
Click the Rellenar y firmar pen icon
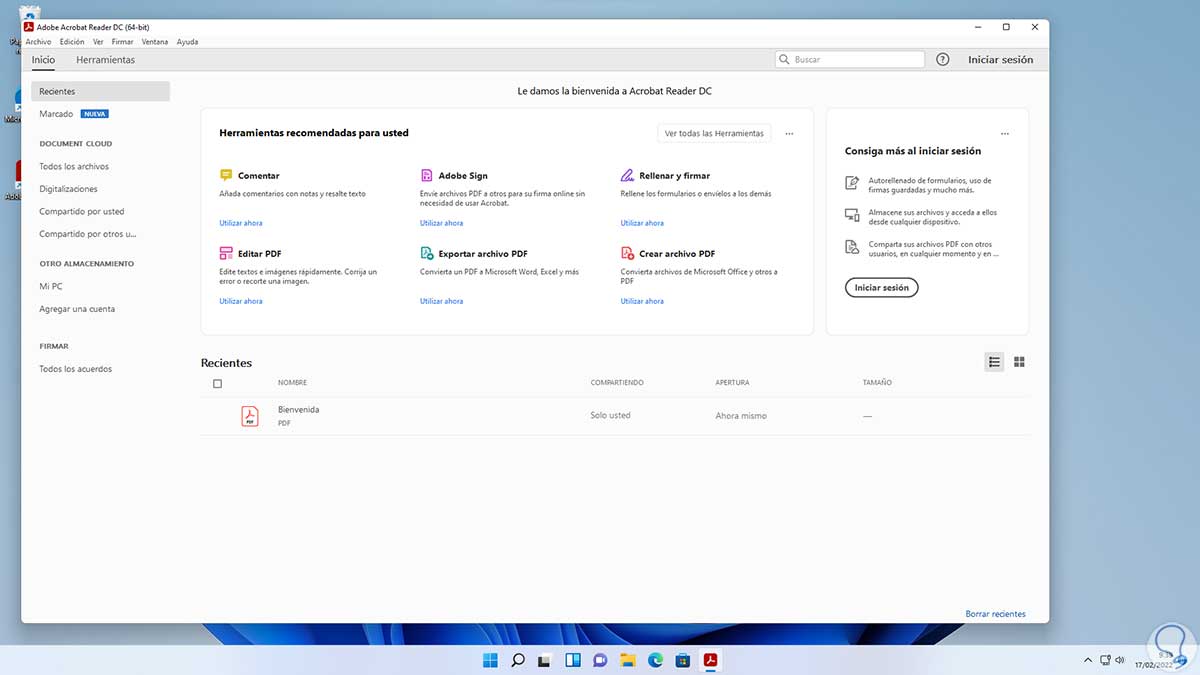click(x=627, y=175)
